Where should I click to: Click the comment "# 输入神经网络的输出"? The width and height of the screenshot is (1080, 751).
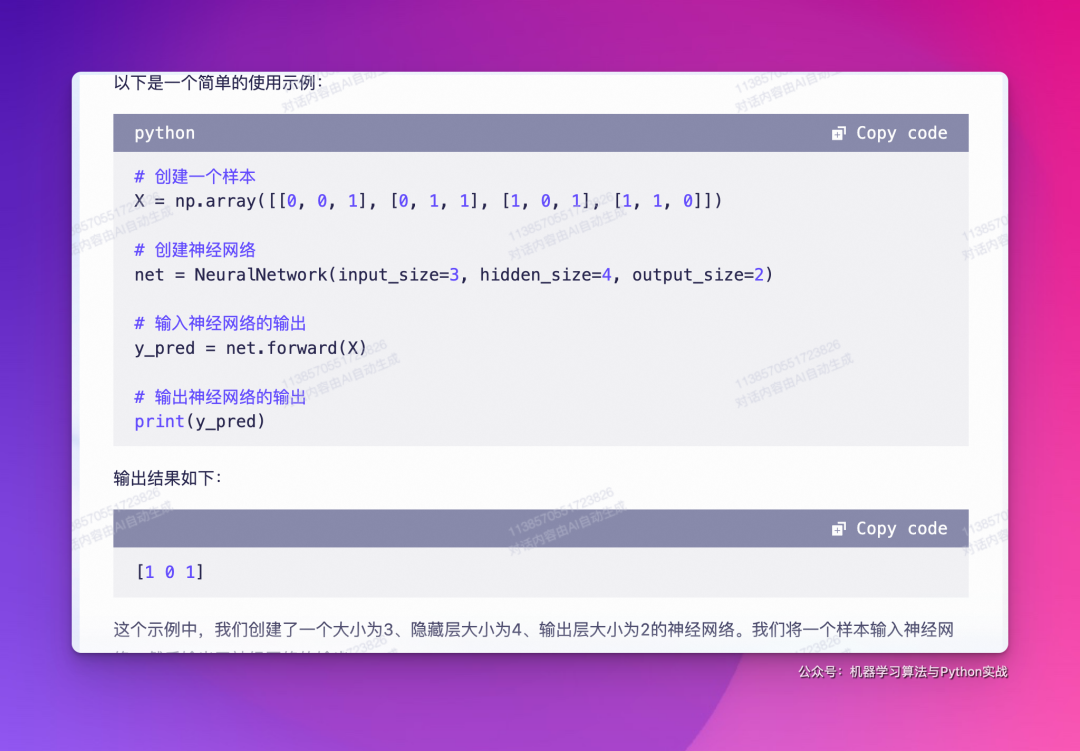(220, 323)
